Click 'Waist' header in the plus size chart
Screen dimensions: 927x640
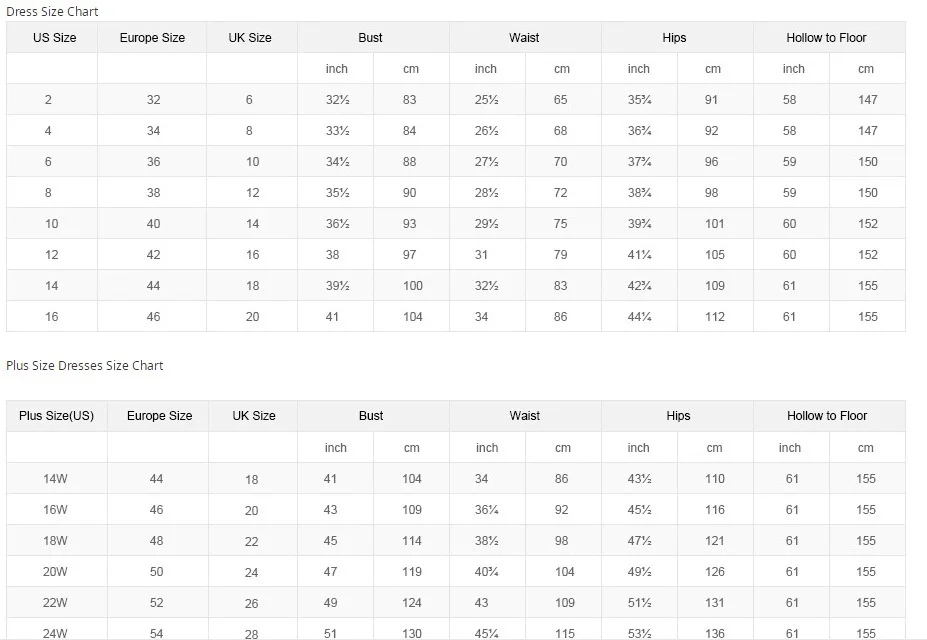pos(524,416)
